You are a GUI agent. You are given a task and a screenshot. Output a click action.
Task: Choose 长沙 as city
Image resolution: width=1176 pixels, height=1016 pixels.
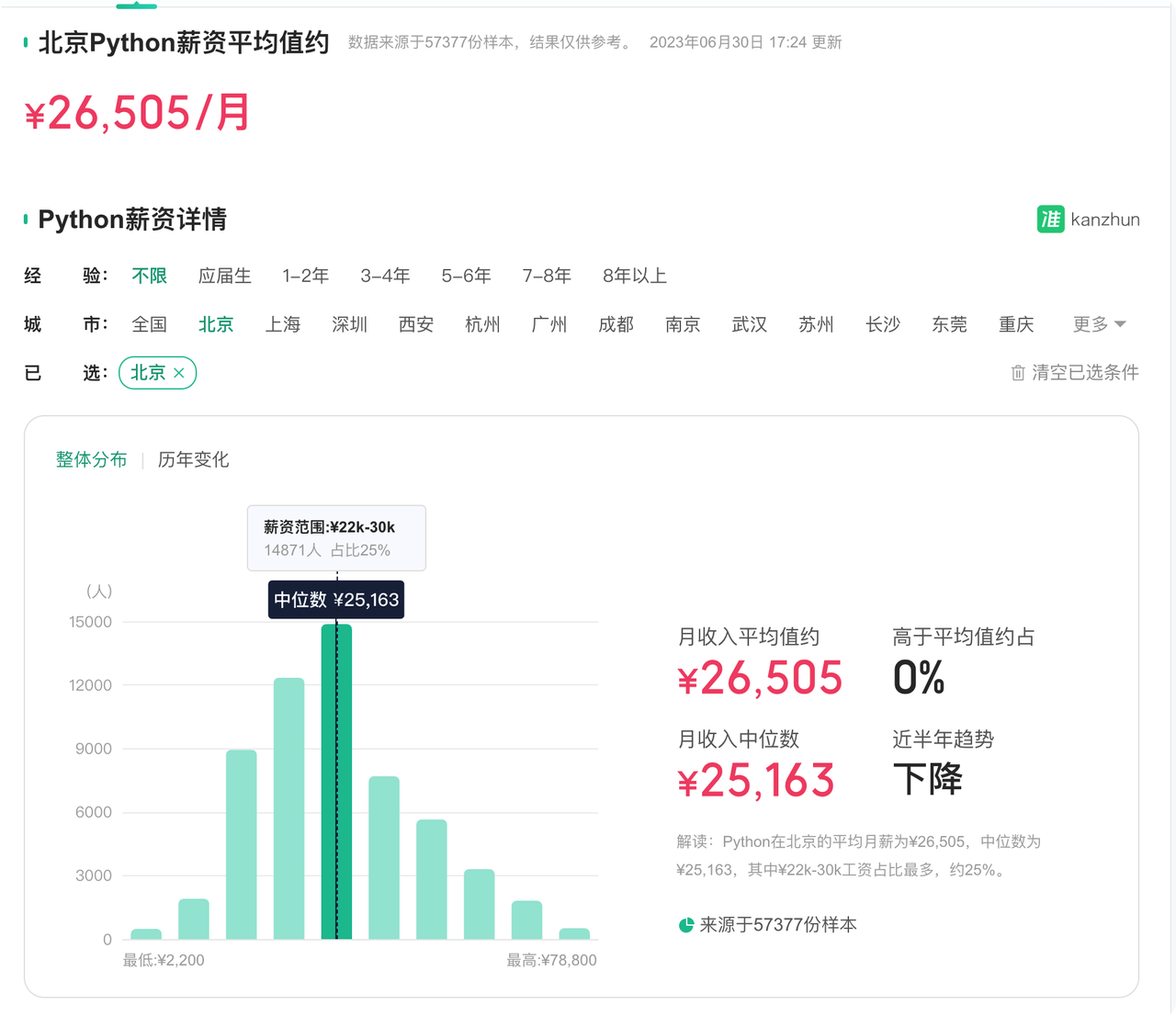883,324
